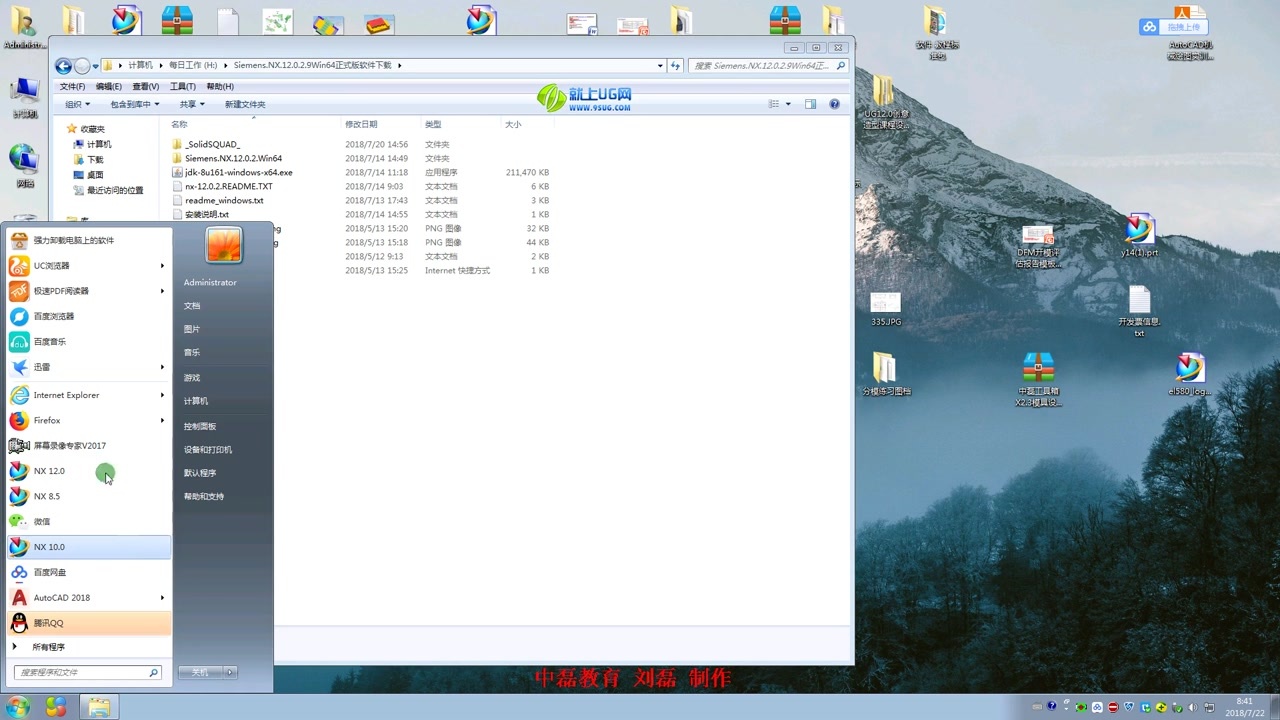This screenshot has height=720, width=1280.
Task: Expand the UC浏览器 submenu arrow
Action: [162, 265]
